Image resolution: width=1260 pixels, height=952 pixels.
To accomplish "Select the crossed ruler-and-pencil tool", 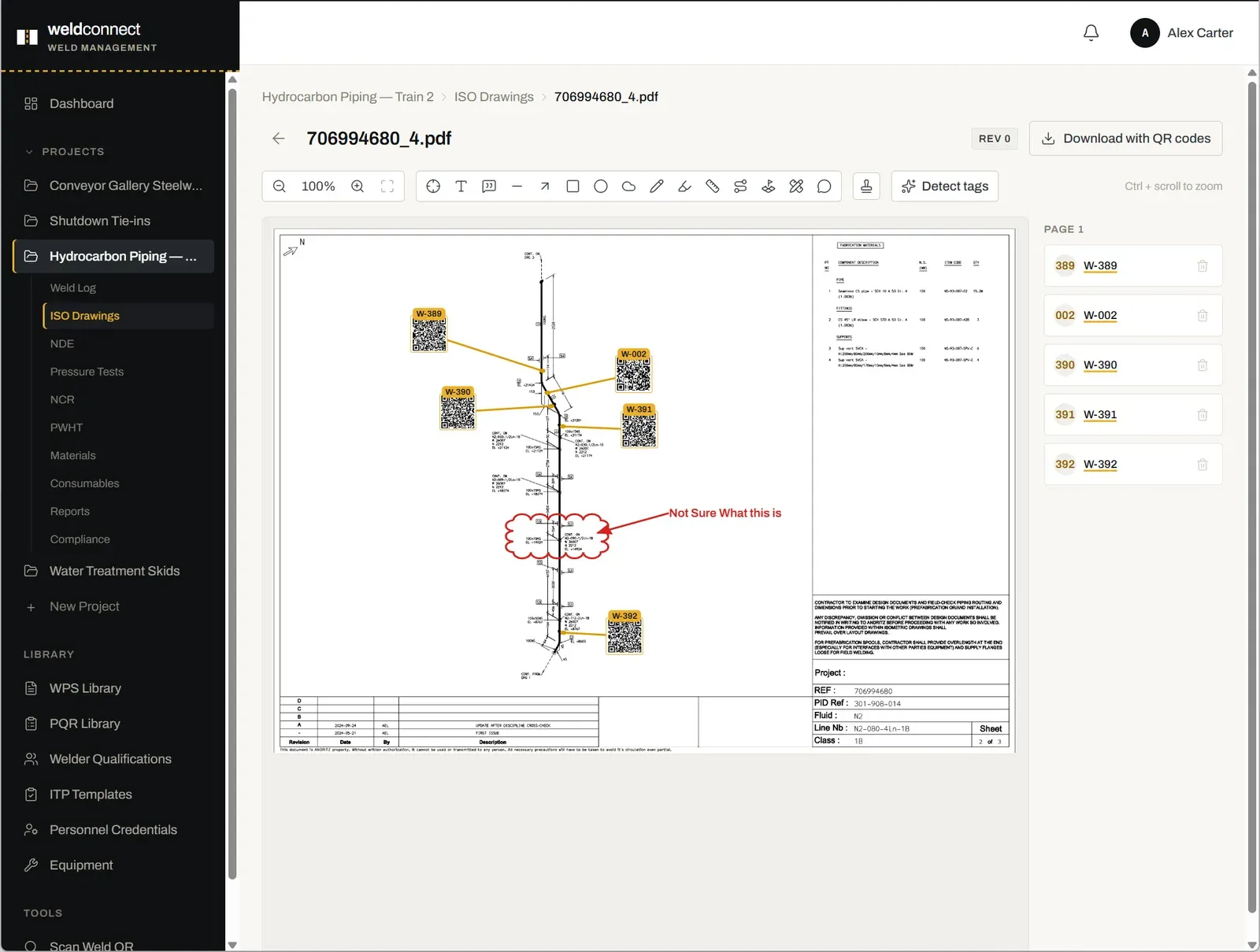I will point(796,187).
